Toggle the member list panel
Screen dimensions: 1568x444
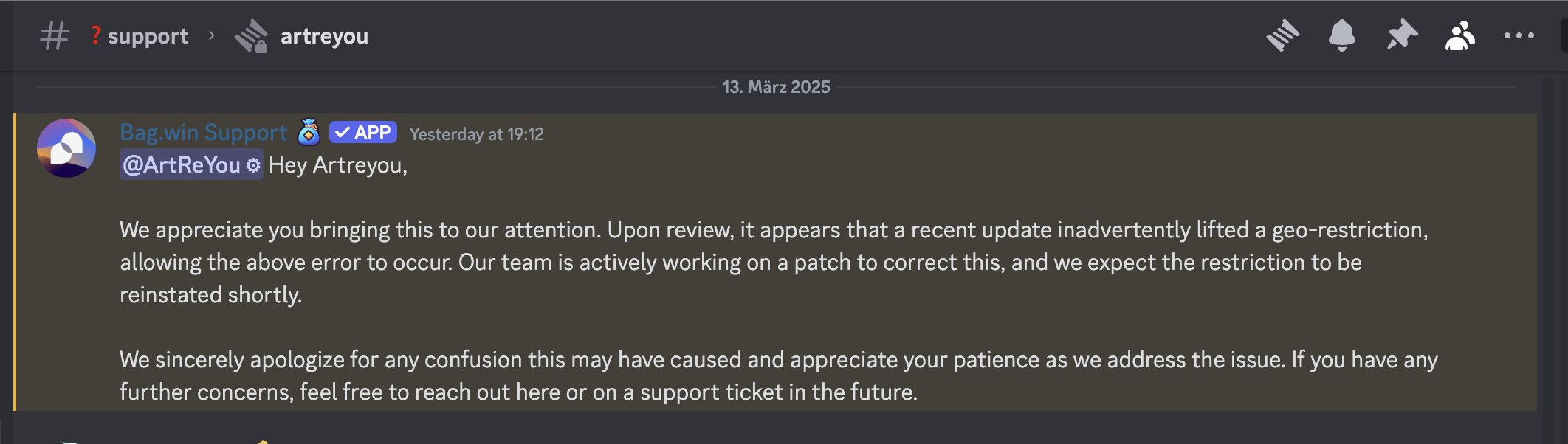1460,35
